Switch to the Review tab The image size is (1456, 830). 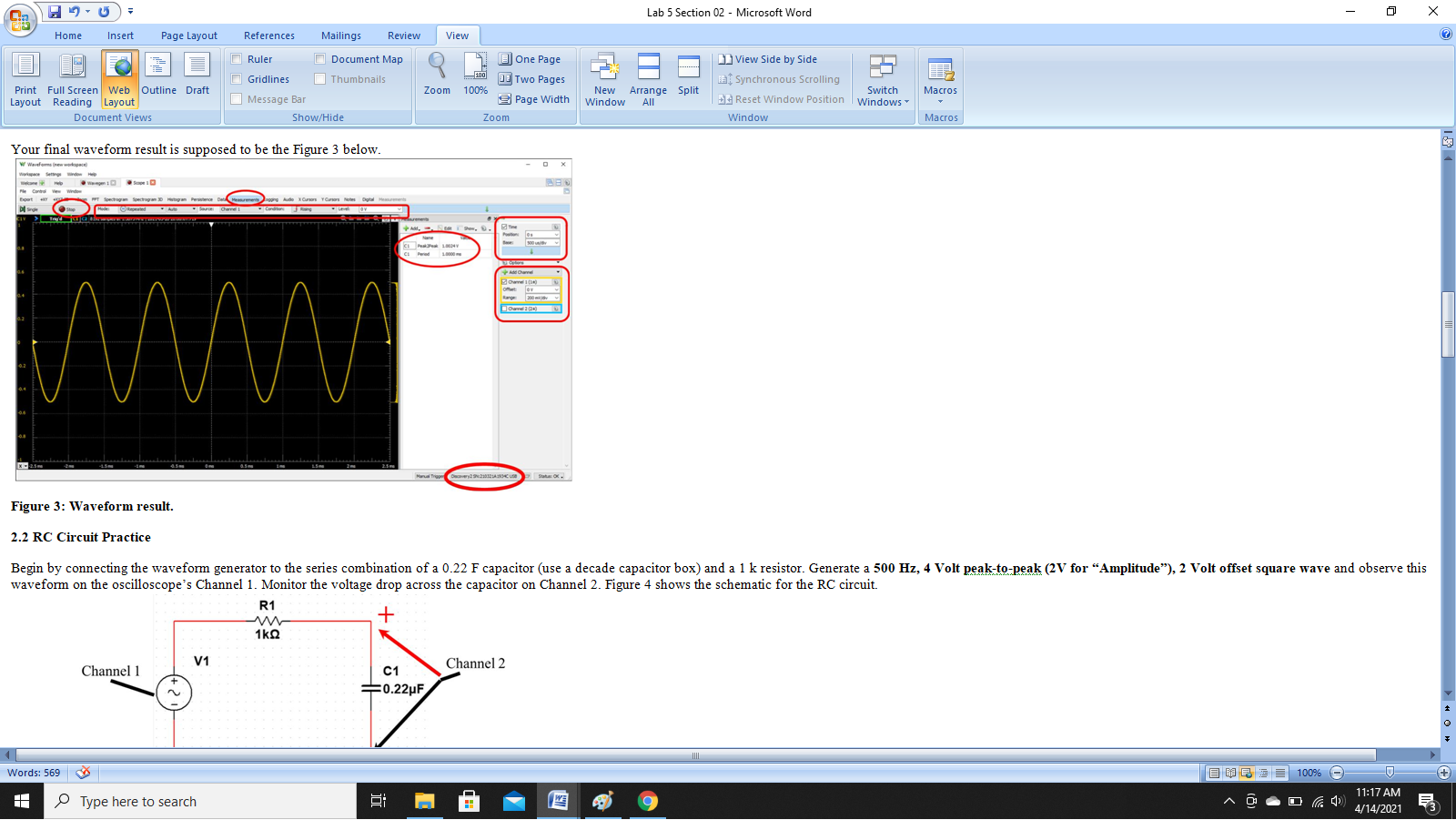403,35
